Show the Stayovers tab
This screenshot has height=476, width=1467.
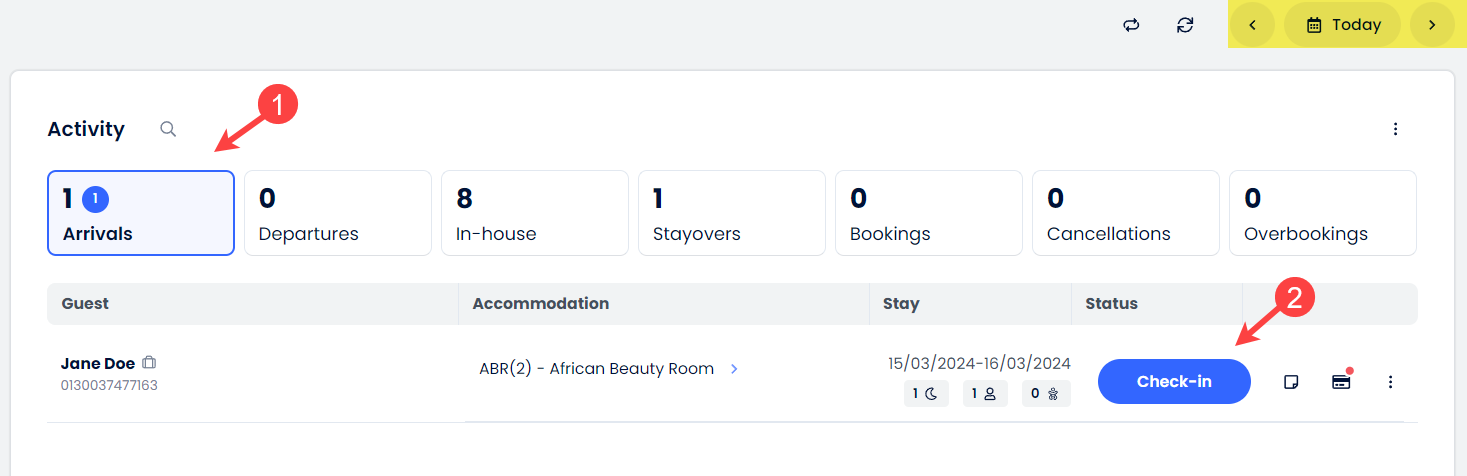tap(732, 213)
